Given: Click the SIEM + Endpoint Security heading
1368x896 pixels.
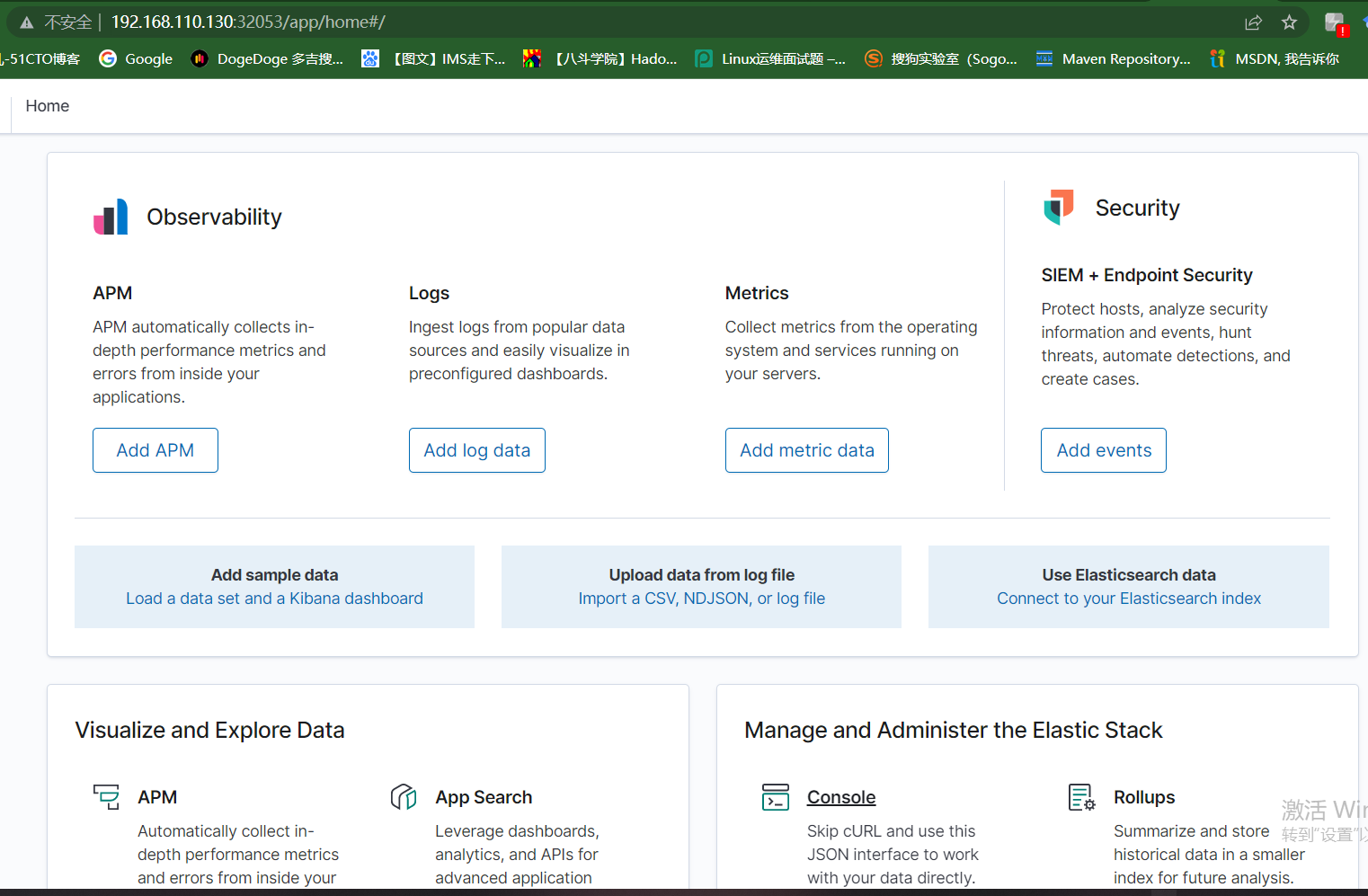Looking at the screenshot, I should click(x=1147, y=275).
